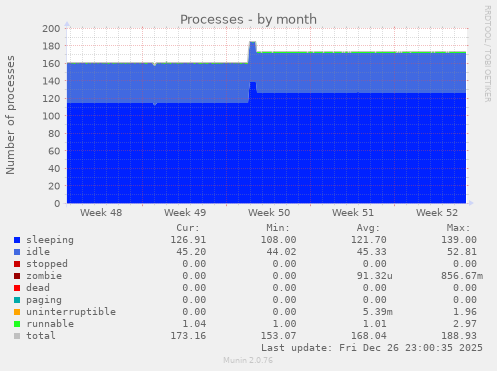Click the dark red zombie swatch

click(17, 276)
